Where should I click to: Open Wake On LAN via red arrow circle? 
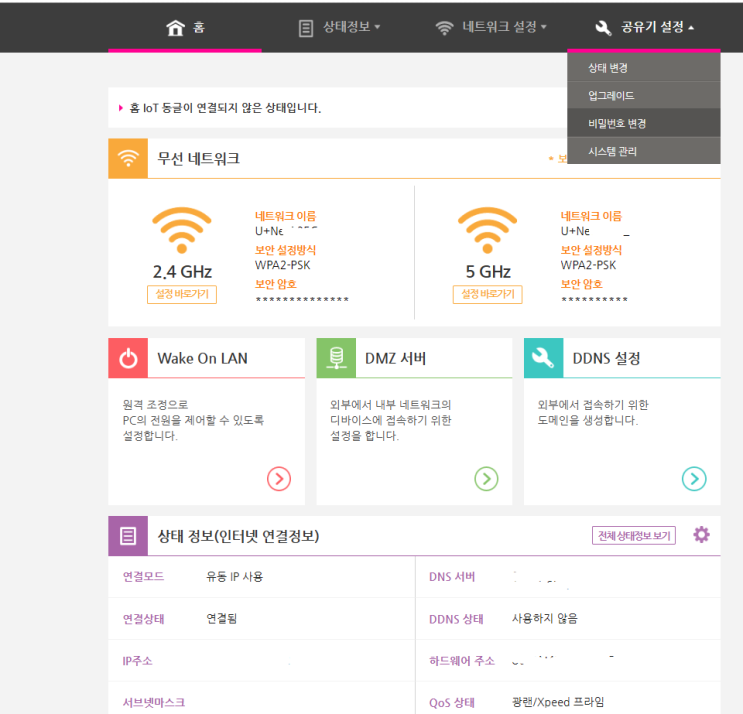(279, 479)
